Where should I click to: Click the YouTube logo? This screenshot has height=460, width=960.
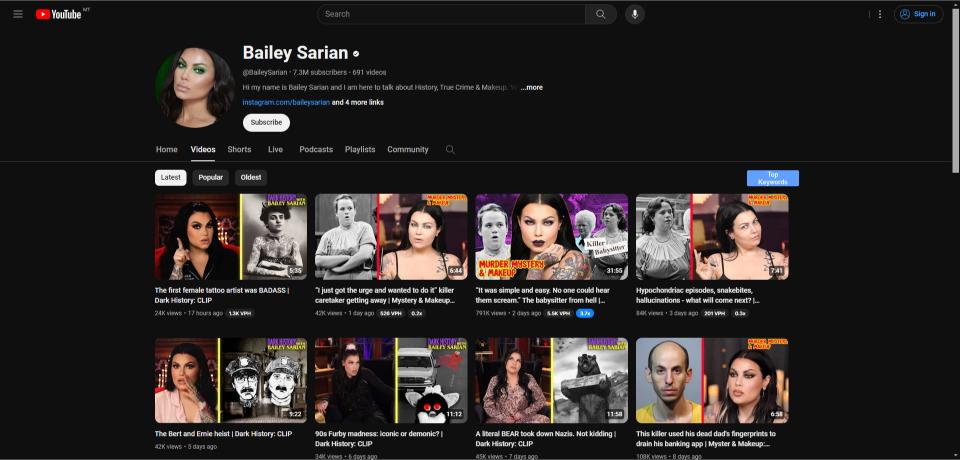(59, 14)
